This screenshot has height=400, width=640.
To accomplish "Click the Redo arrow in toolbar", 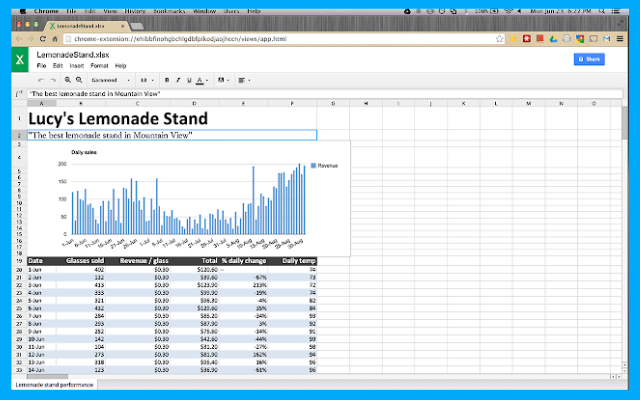I will (53, 79).
